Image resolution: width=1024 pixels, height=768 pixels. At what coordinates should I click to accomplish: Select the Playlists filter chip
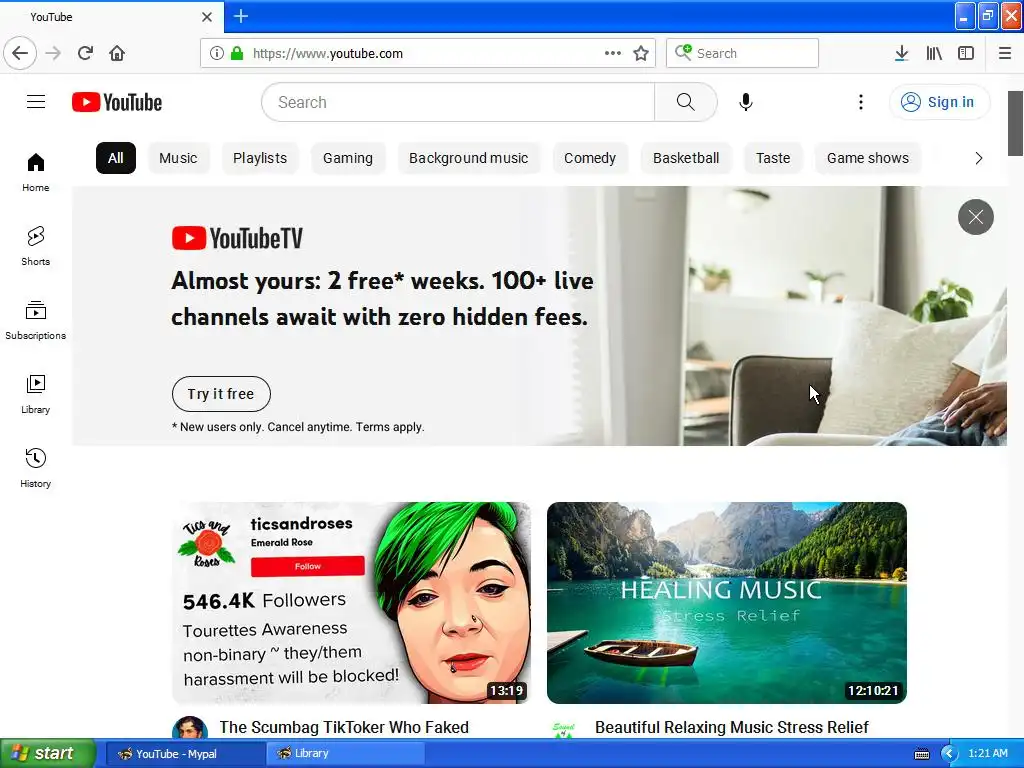(x=260, y=158)
